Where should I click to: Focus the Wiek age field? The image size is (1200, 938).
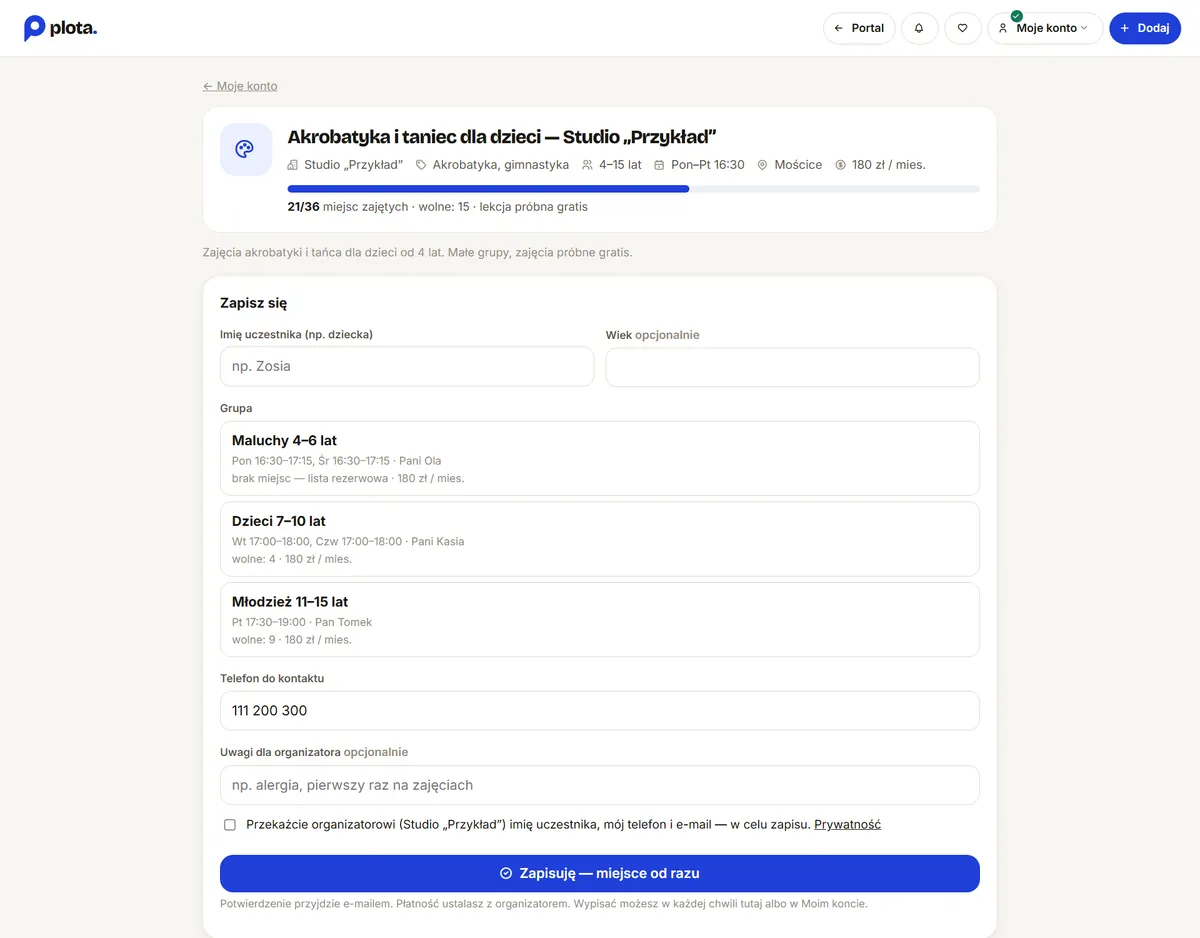(x=793, y=367)
